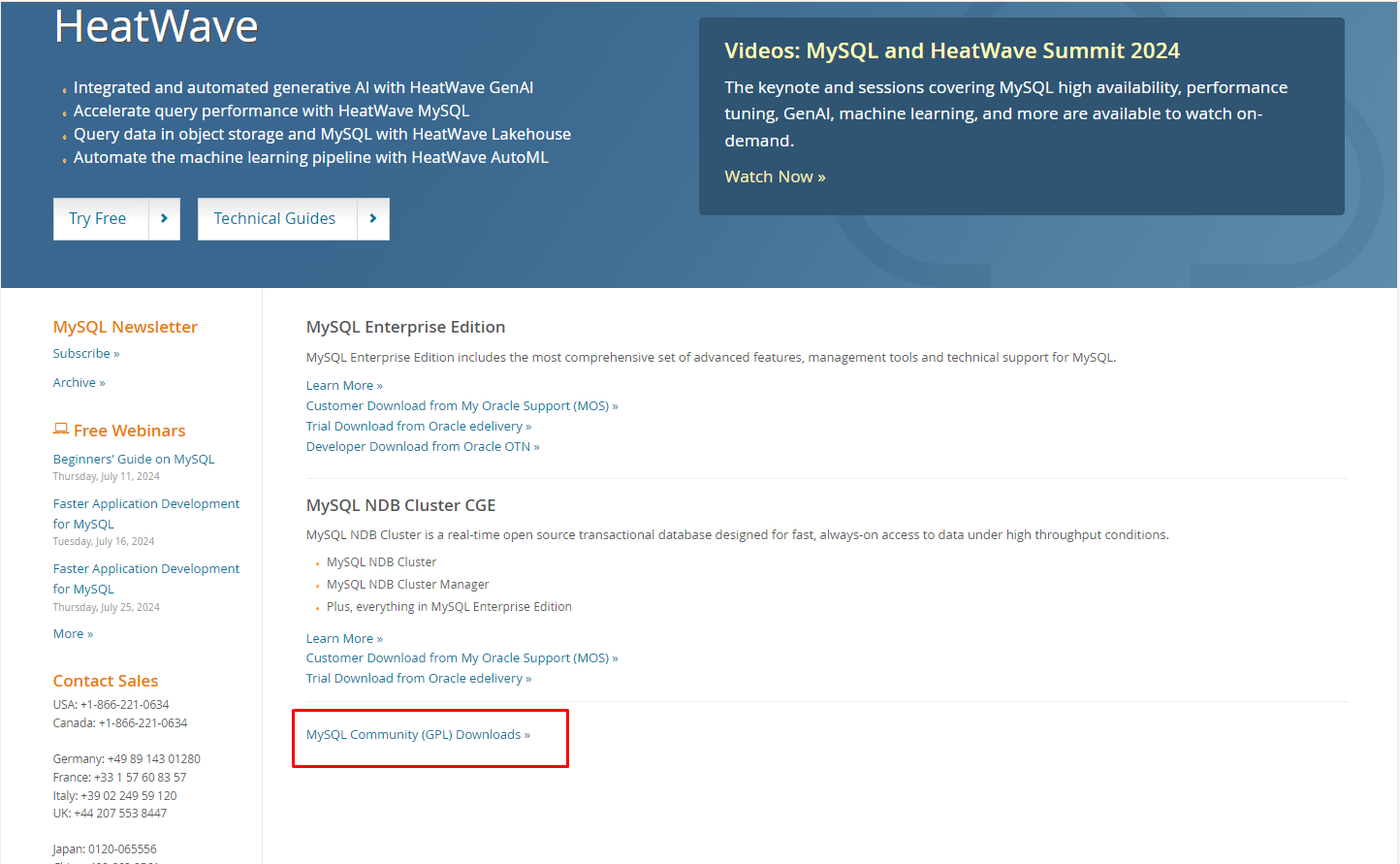Click the date 'Thursday, July 25, 2024'

[x=107, y=608]
